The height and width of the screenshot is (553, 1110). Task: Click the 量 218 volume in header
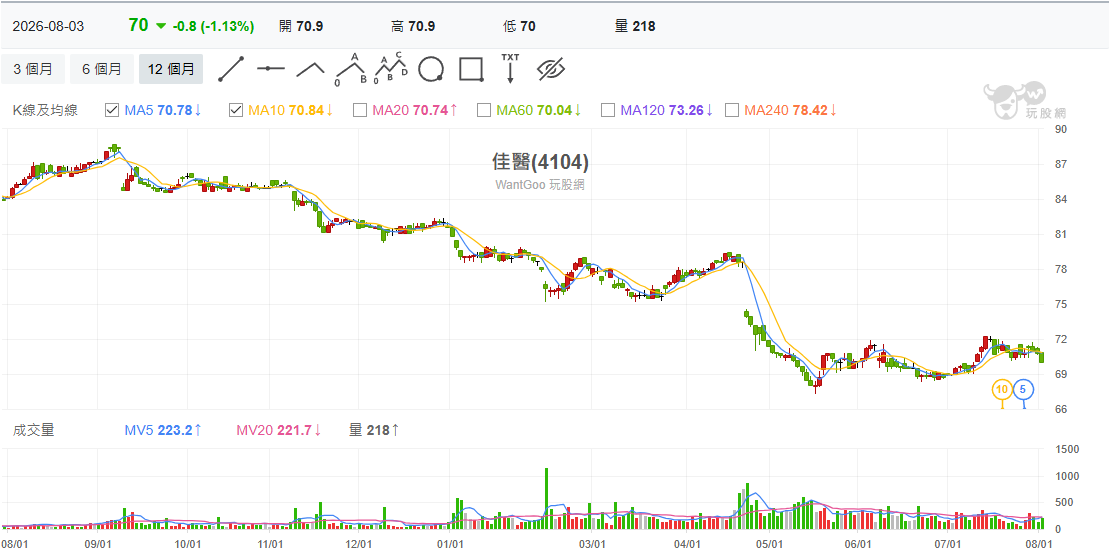635,26
